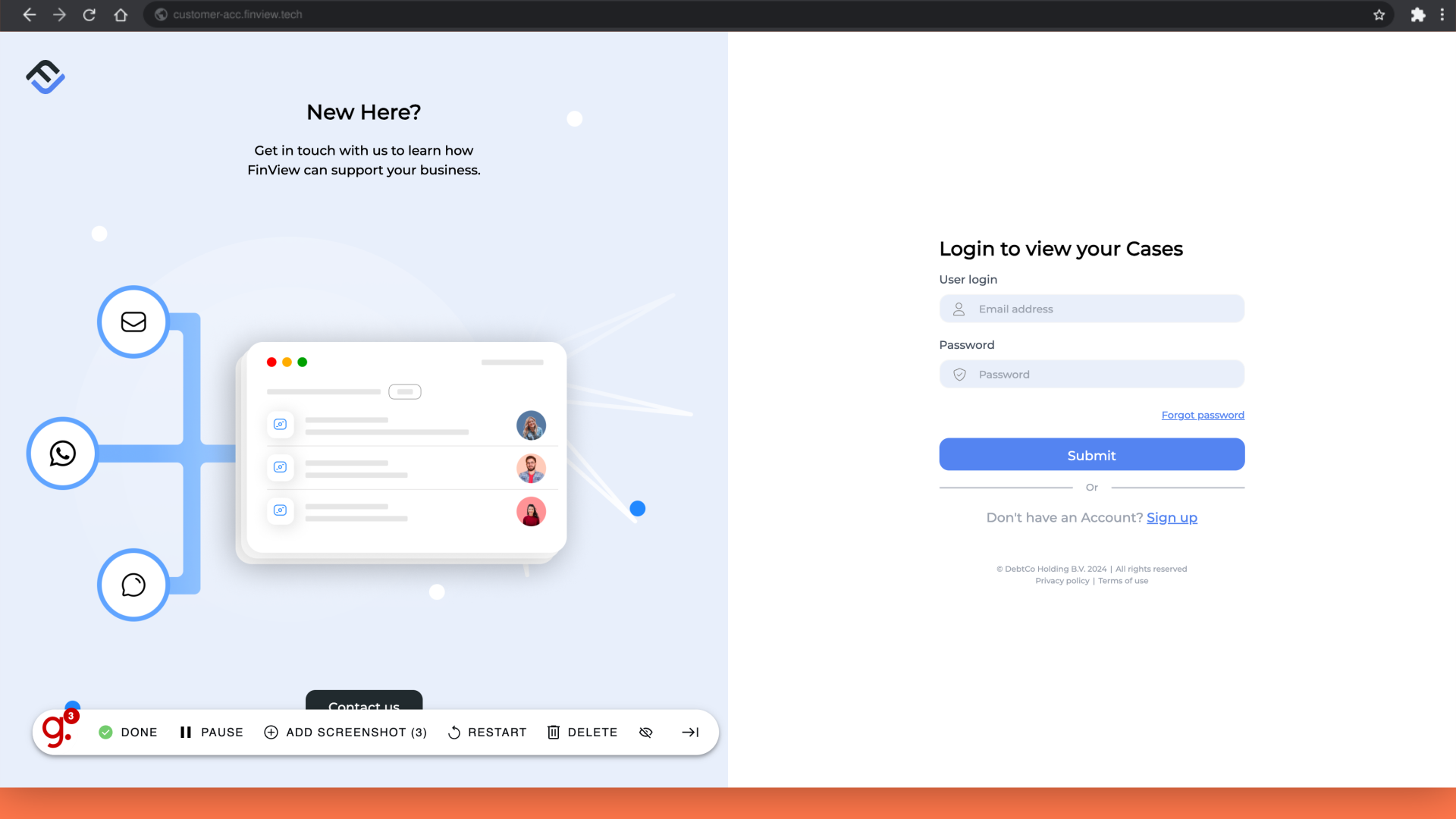
Task: Click the Forgot password link
Action: click(x=1202, y=414)
